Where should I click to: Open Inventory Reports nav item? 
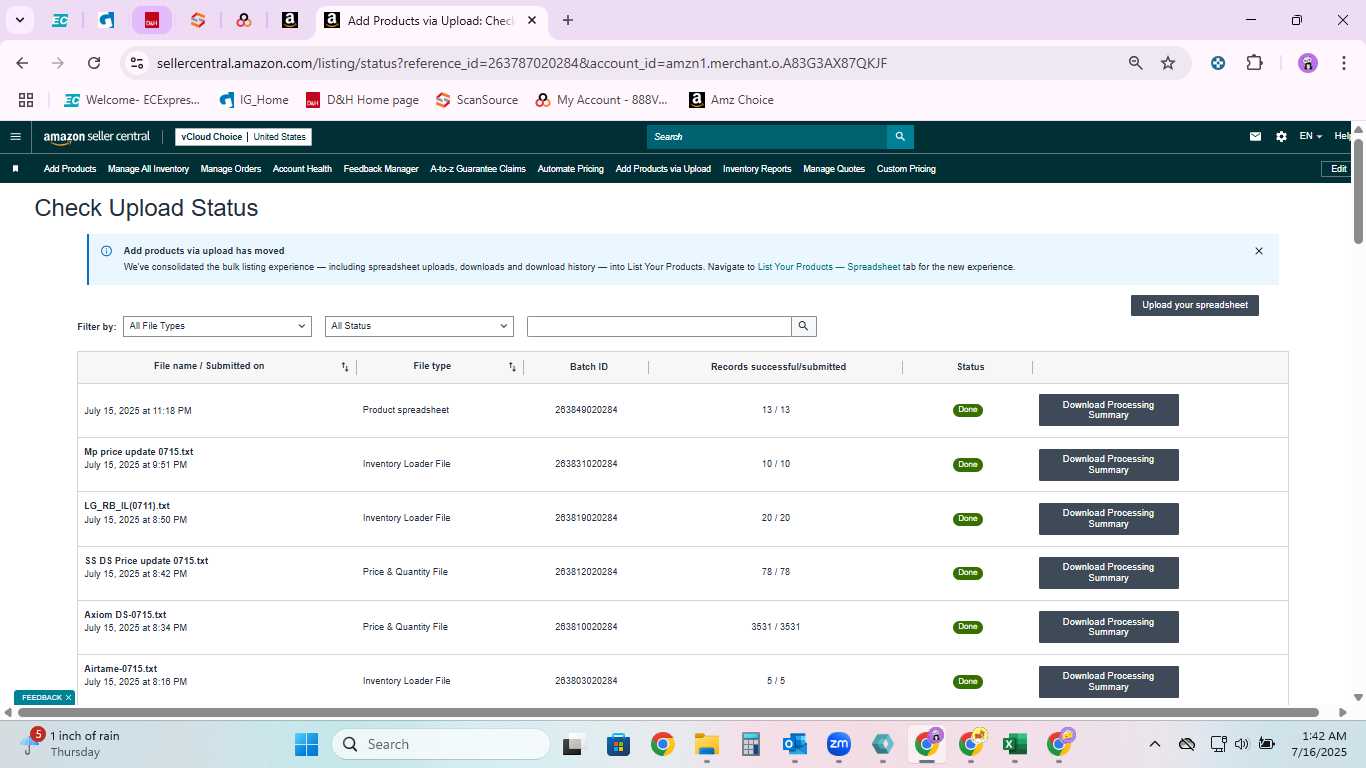pyautogui.click(x=757, y=169)
